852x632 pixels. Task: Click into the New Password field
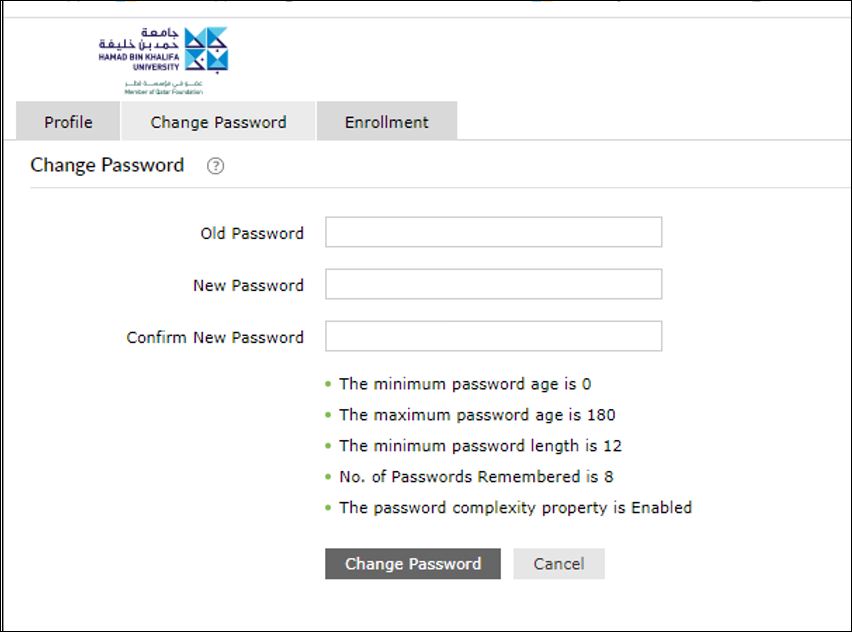tap(493, 284)
